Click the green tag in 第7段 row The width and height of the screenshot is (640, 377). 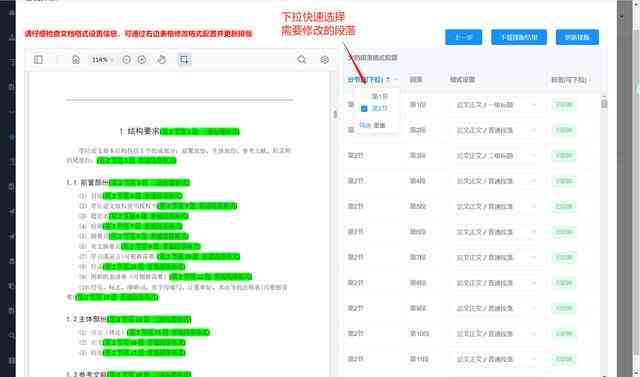click(x=564, y=257)
